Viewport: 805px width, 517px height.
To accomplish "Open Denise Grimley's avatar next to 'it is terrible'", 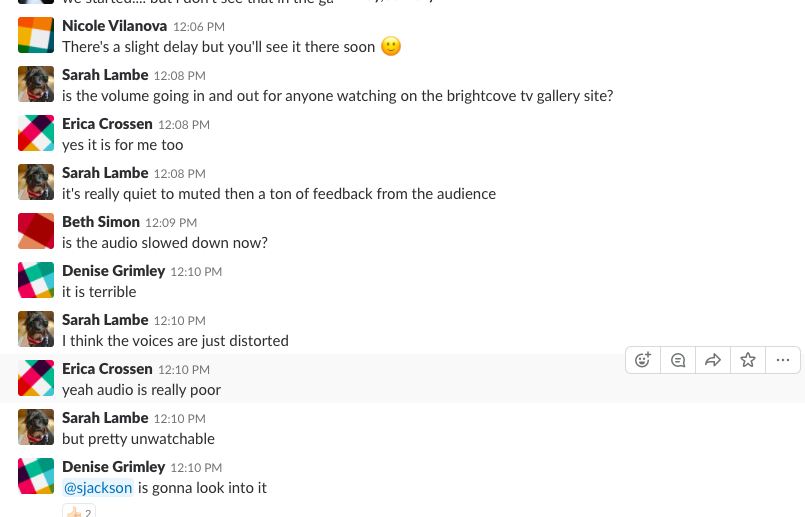I will pos(36,280).
